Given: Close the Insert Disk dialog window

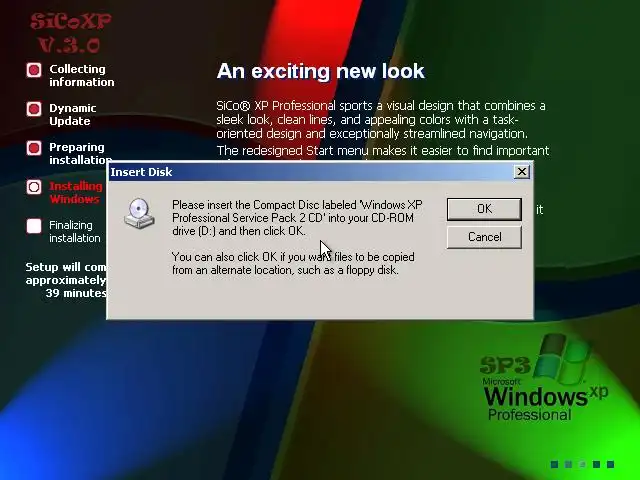Looking at the screenshot, I should click(x=522, y=172).
